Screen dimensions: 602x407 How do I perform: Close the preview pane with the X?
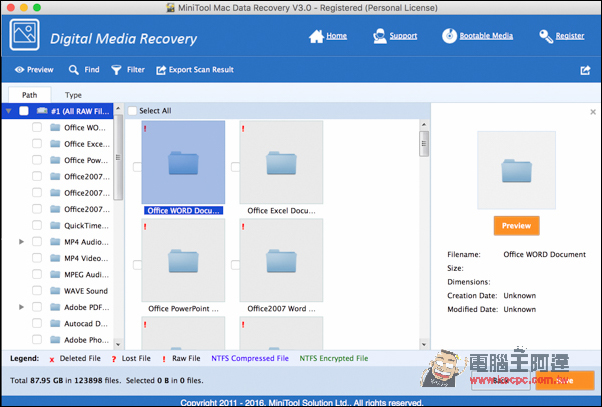(593, 112)
